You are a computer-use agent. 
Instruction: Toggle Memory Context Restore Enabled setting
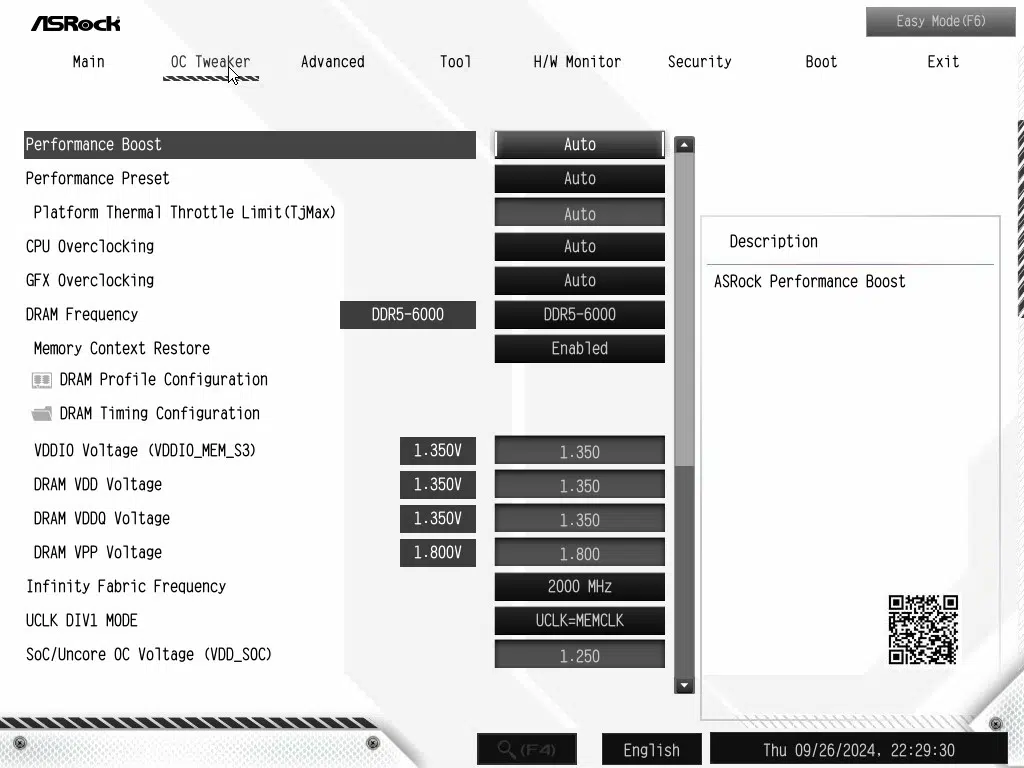pos(579,349)
